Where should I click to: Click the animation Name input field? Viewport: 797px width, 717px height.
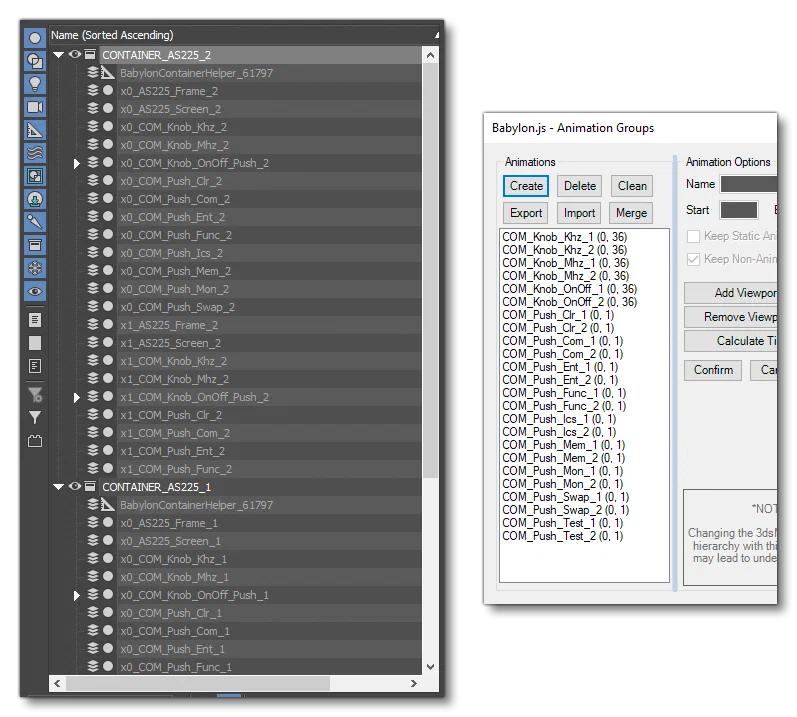pos(749,184)
